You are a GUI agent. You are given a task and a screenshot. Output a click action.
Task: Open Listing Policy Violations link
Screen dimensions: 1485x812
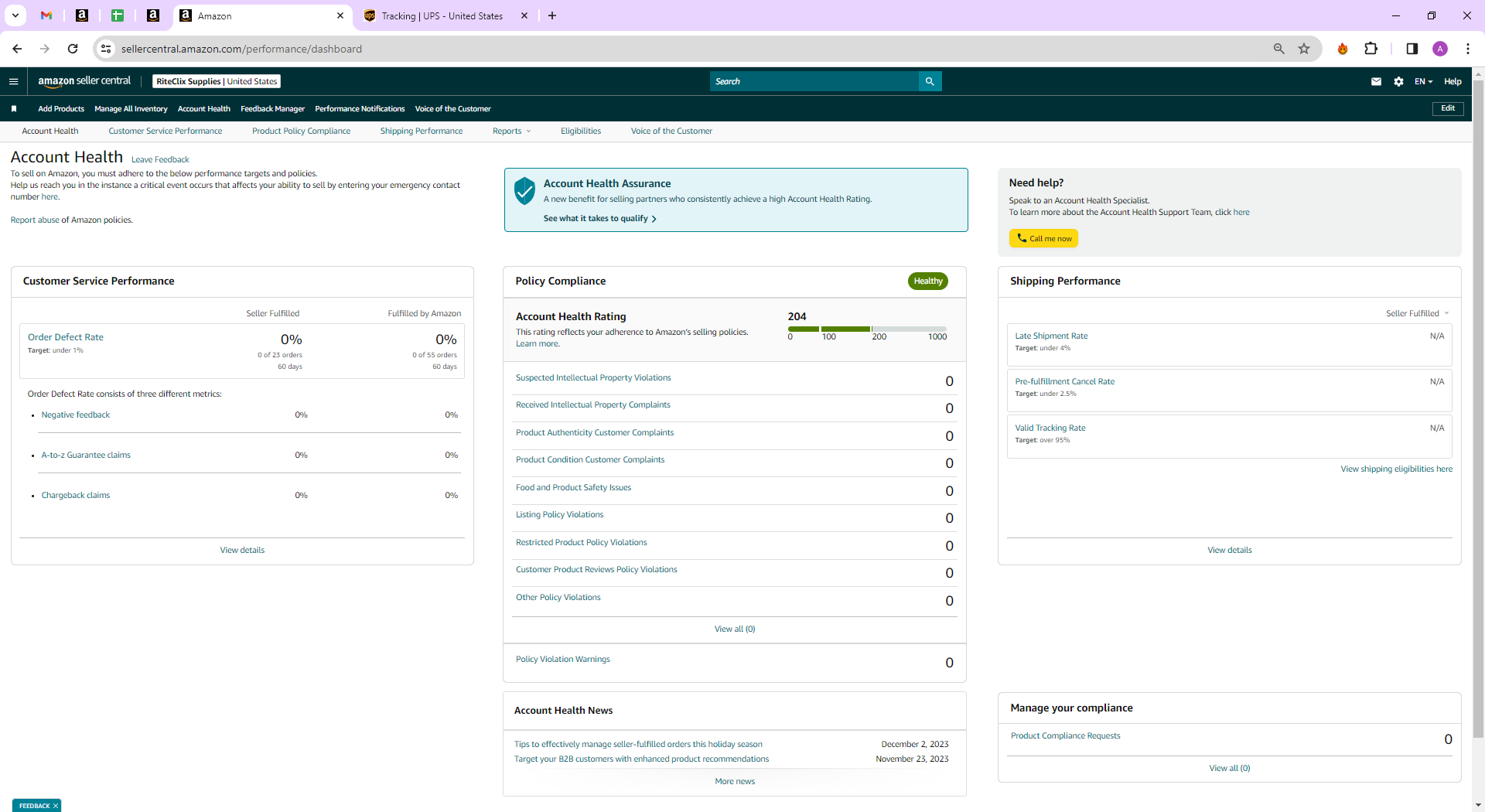coord(559,515)
